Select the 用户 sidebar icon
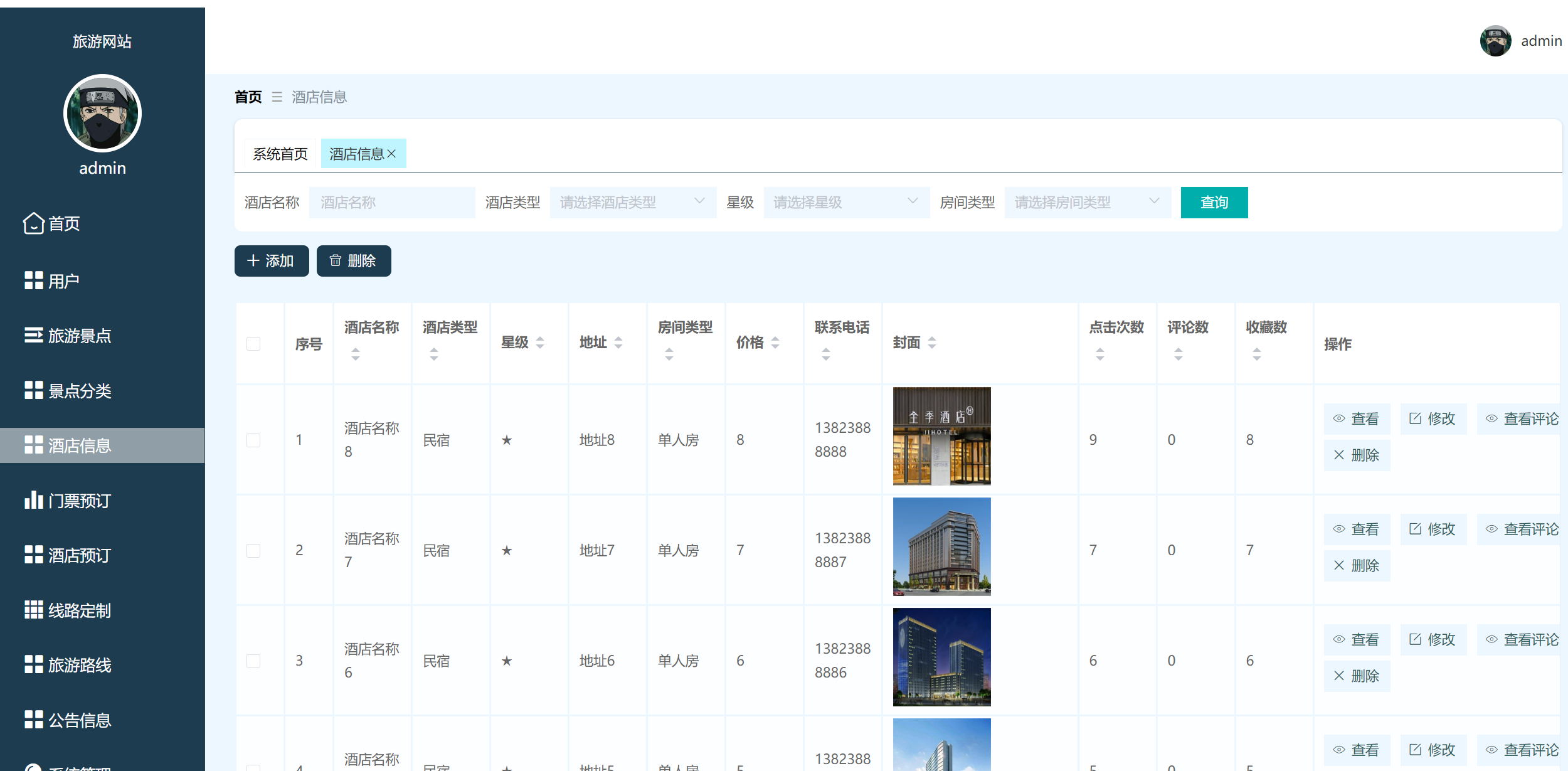Viewport: 1568px width, 771px height. click(34, 280)
